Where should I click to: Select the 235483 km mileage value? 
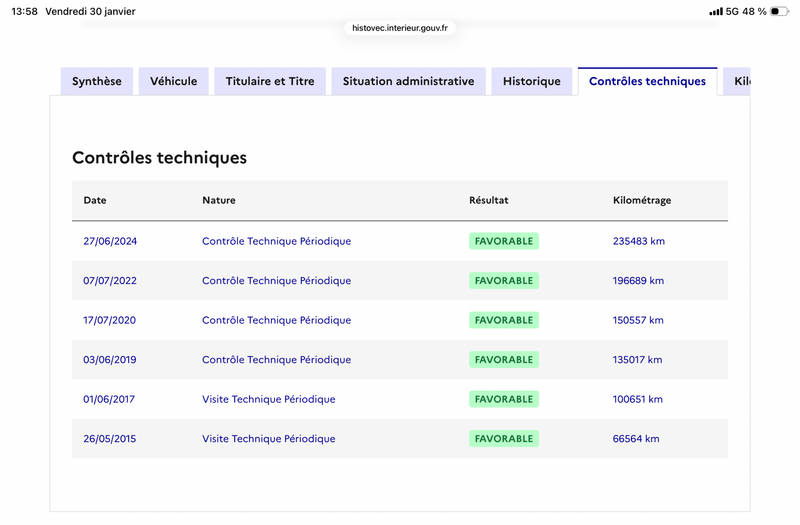[x=638, y=241]
